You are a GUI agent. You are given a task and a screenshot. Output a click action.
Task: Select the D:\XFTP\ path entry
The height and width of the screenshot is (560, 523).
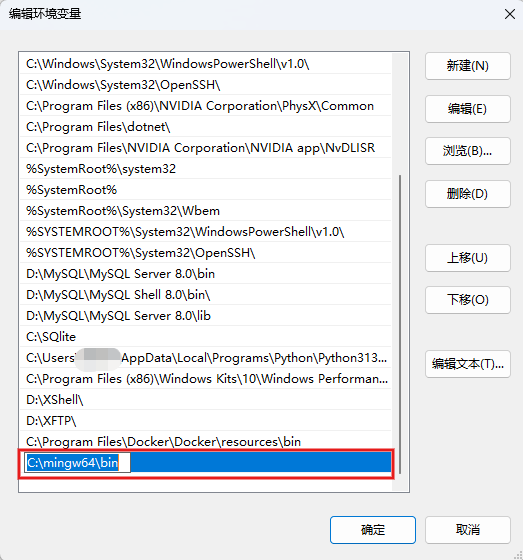[x=206, y=421]
